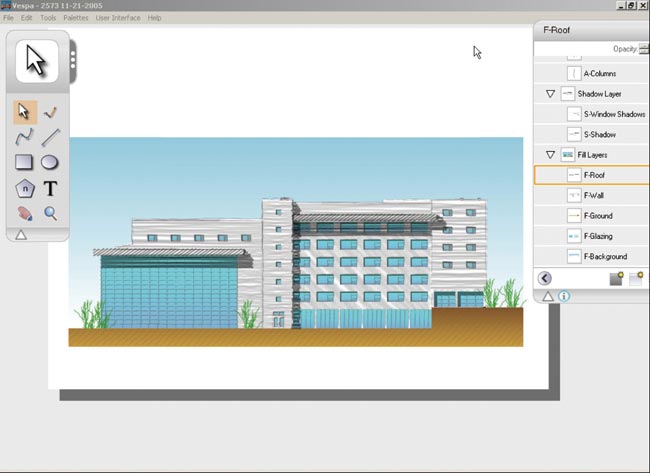The width and height of the screenshot is (650, 473).
Task: Select the straight line tool
Action: point(51,137)
